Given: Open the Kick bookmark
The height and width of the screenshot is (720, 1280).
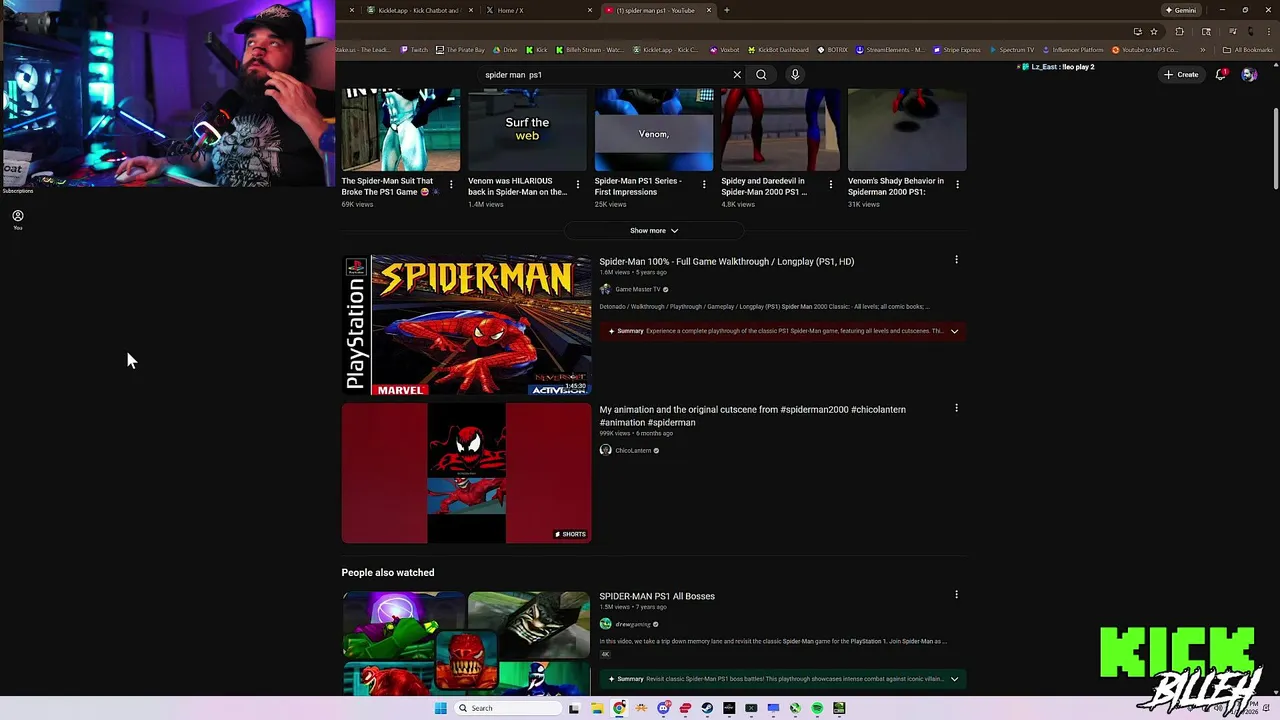Looking at the screenshot, I should tap(537, 50).
